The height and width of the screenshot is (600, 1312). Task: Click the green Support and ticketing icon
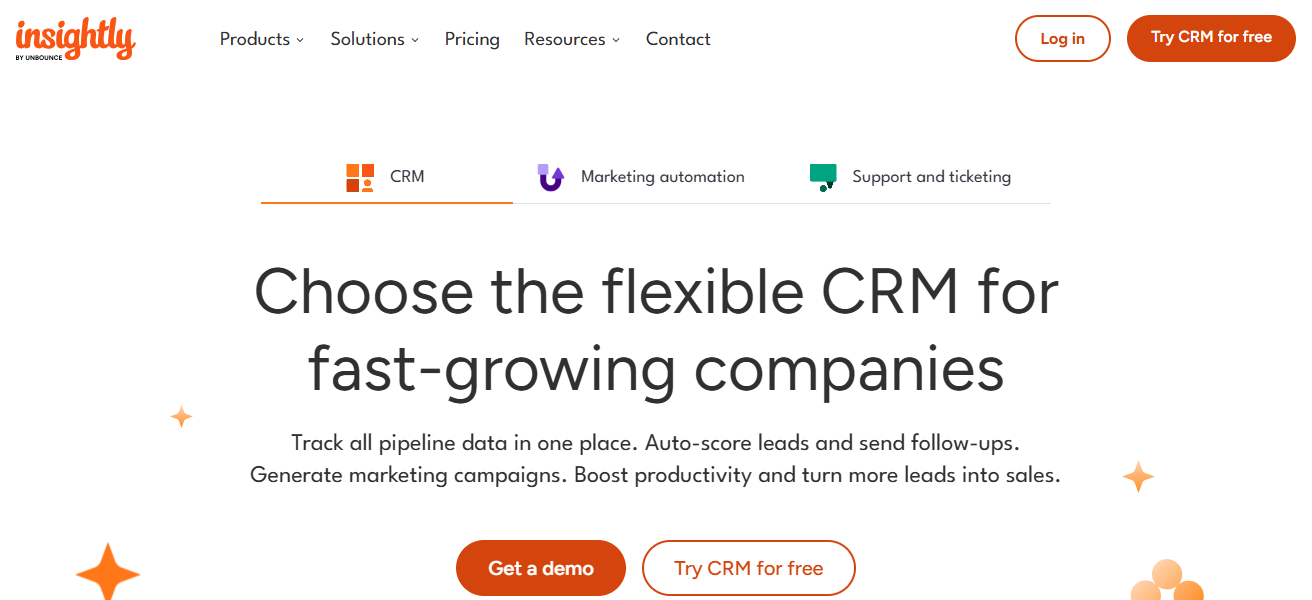coord(822,177)
